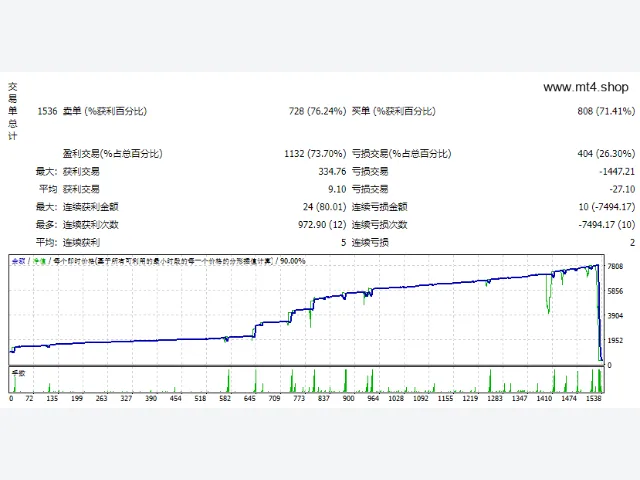This screenshot has width=640, height=480.
Task: Click the vertical 交易单总计 heading
Action: (x=13, y=111)
